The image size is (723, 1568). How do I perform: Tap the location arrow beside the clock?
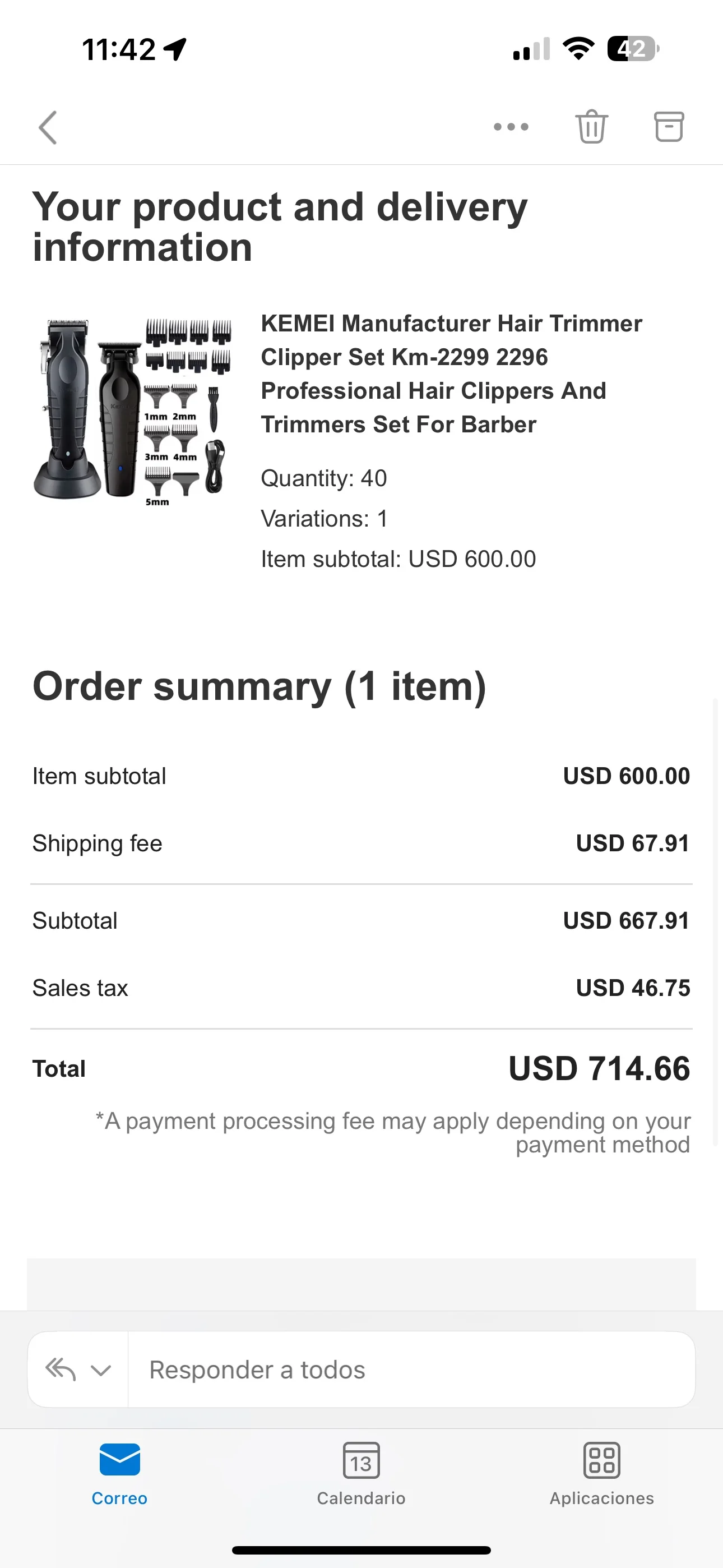coord(175,49)
